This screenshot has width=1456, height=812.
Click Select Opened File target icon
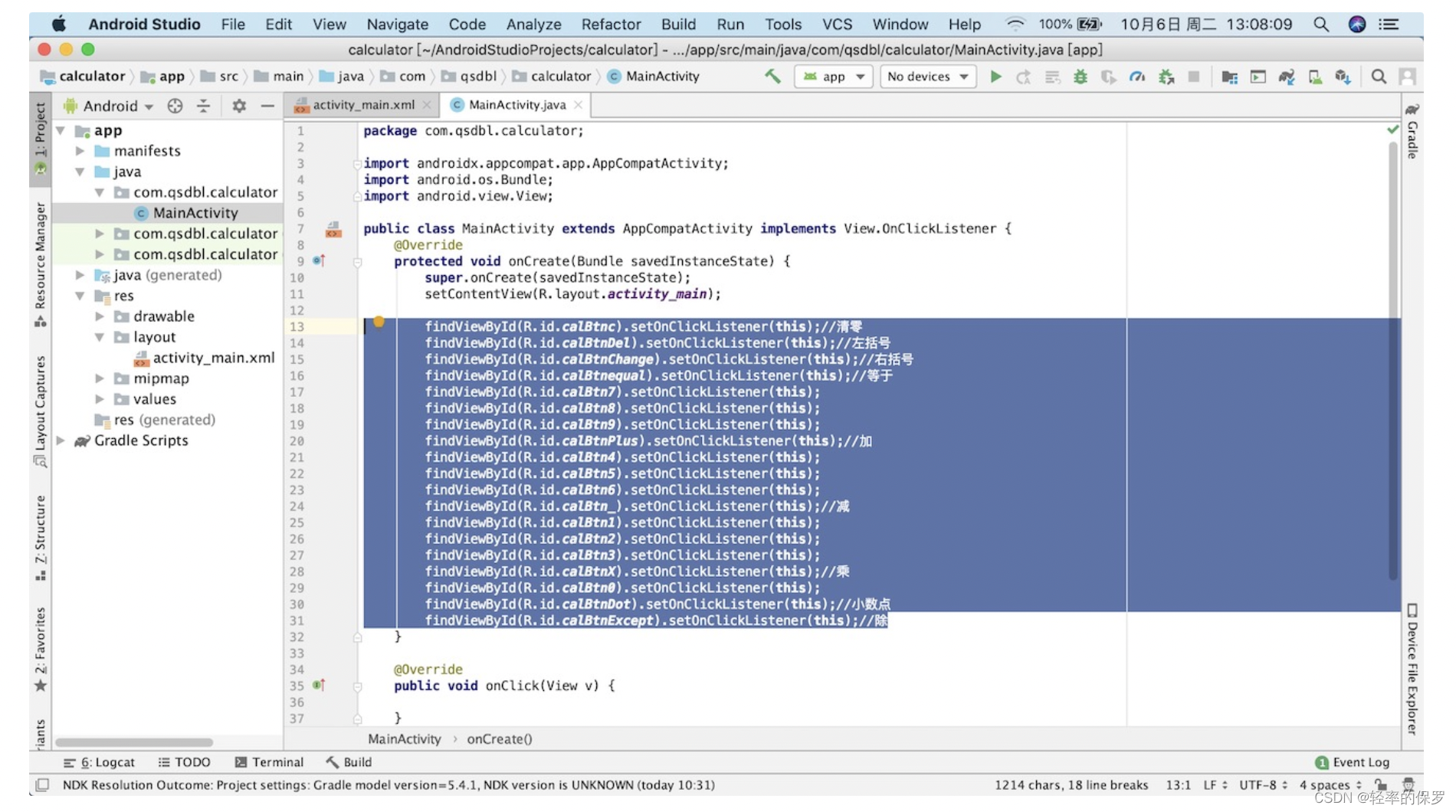175,106
